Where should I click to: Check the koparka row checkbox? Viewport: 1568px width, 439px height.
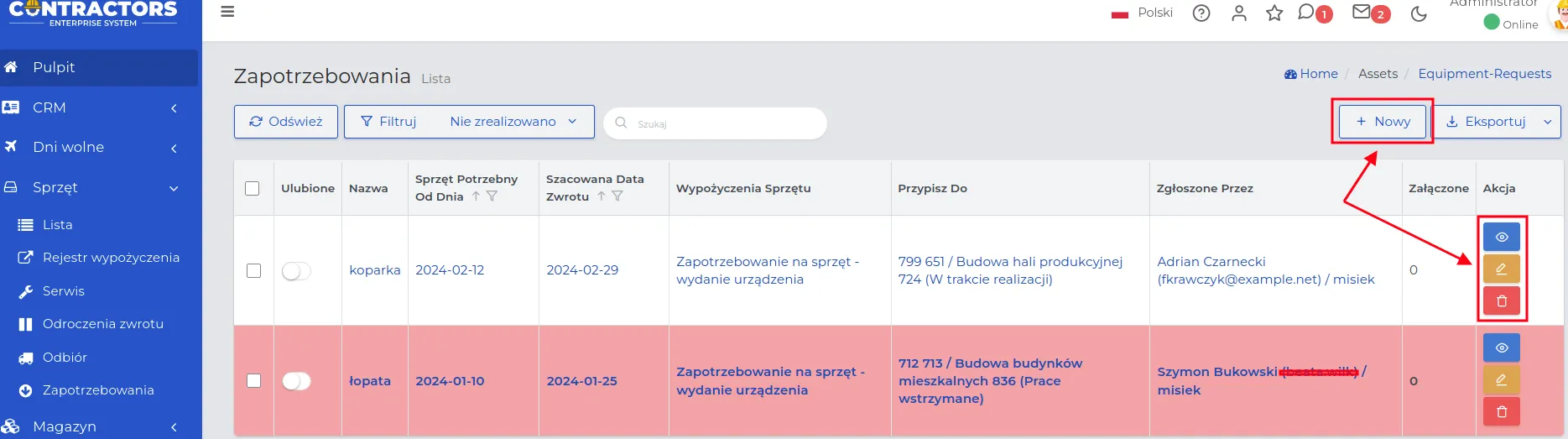(253, 270)
